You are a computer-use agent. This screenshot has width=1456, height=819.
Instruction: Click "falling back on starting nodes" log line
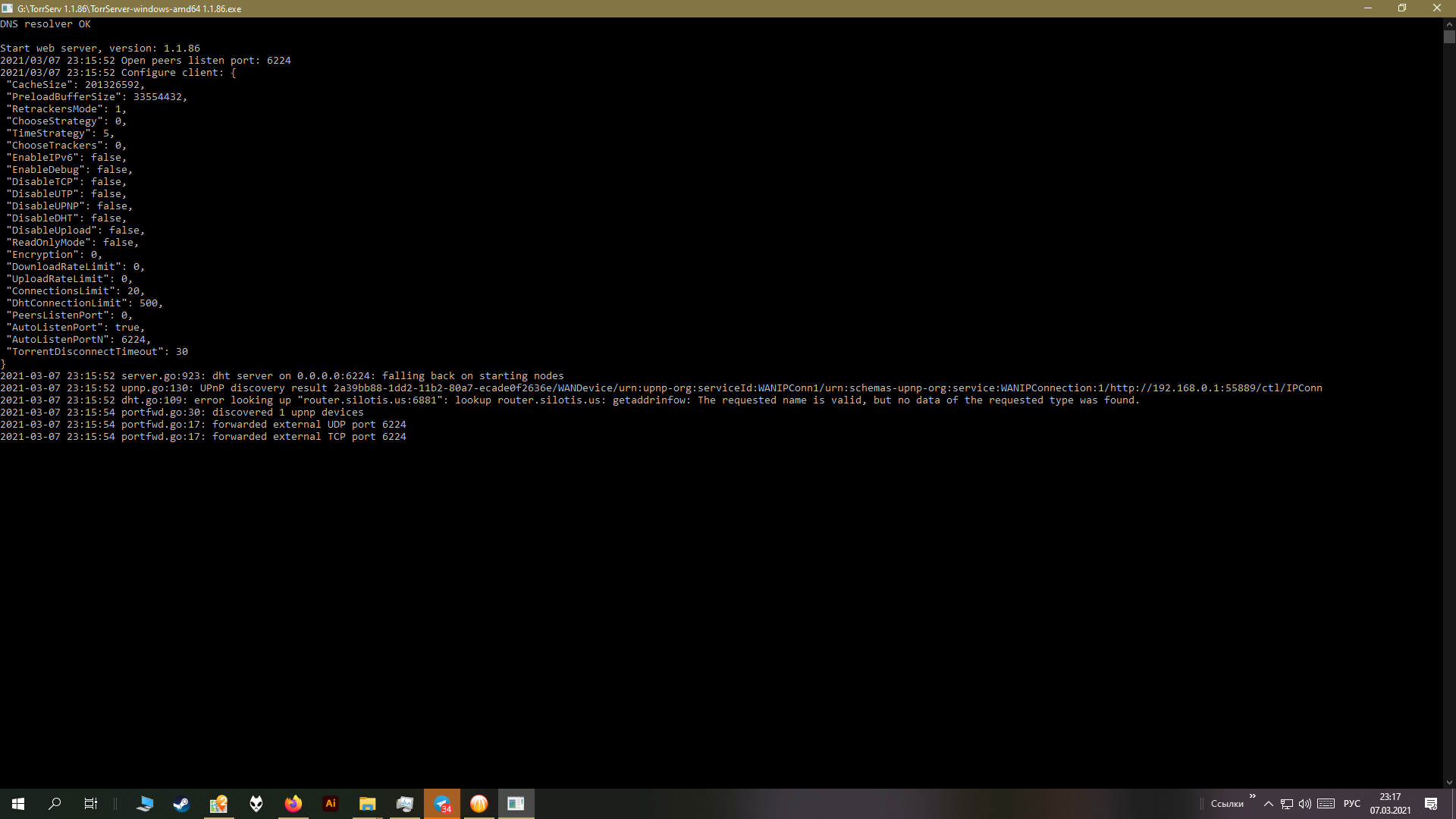(x=282, y=376)
